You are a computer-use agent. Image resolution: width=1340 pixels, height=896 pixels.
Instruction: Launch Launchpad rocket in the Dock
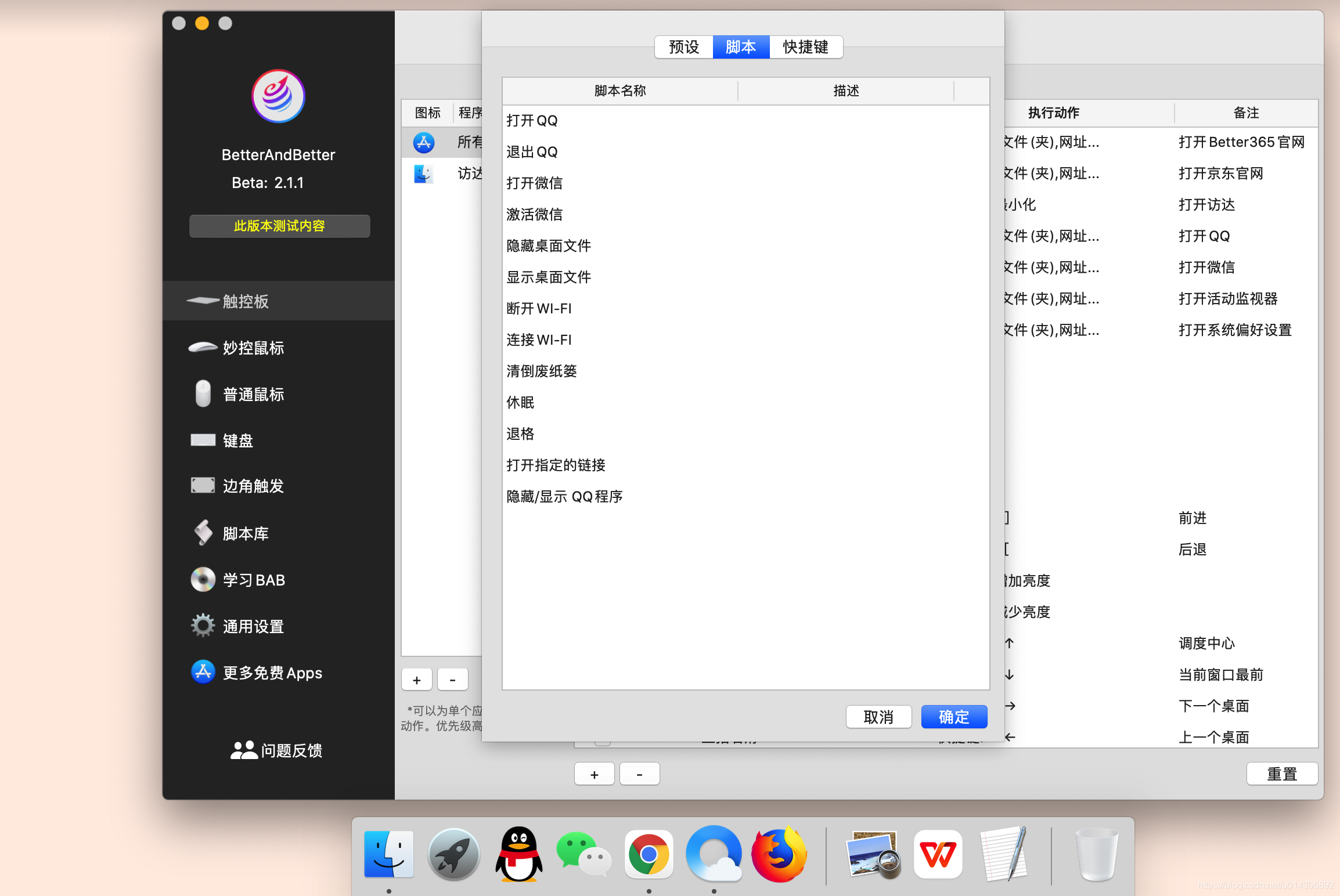tap(454, 854)
